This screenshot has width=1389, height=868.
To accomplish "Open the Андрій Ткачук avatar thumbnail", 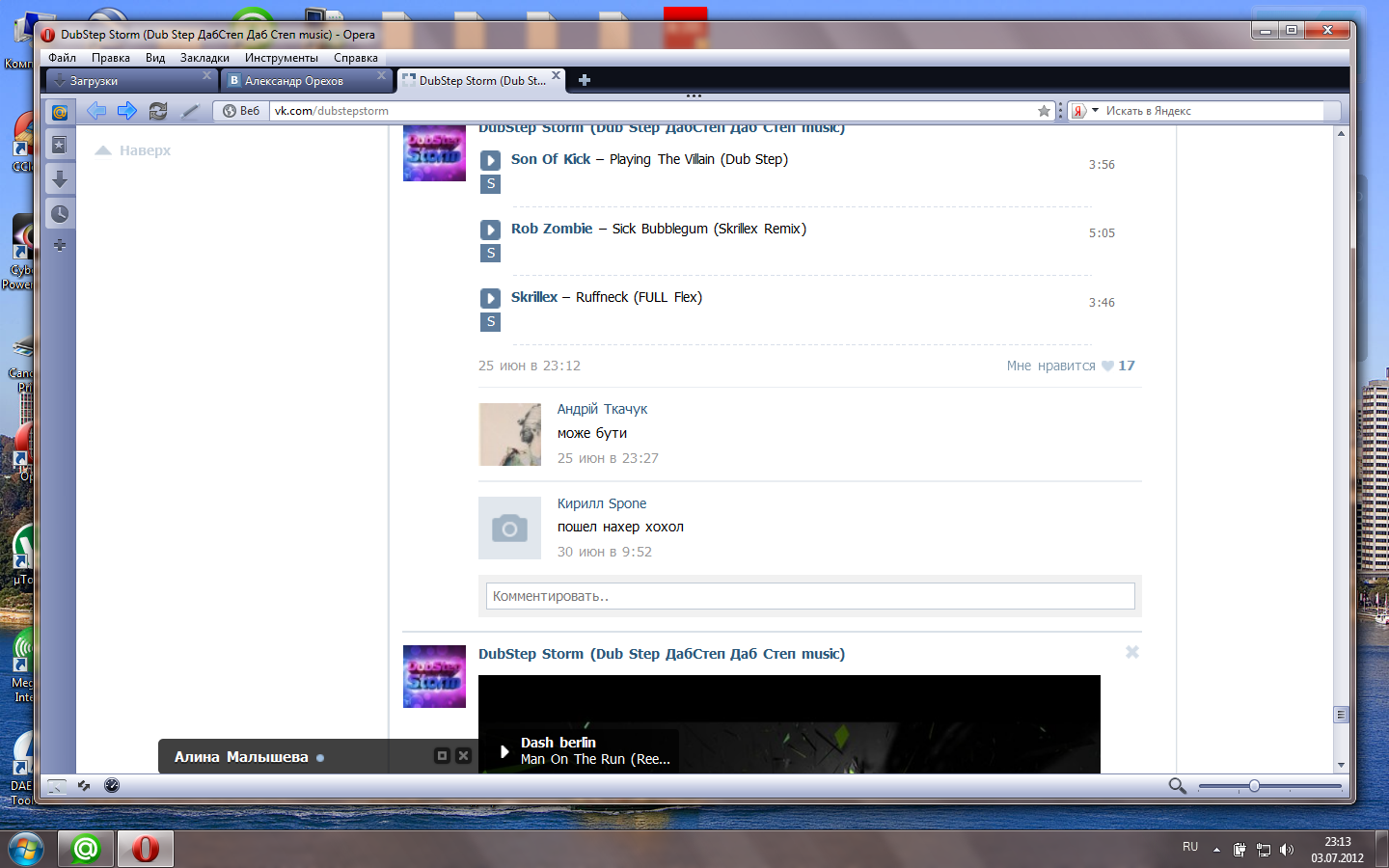I will (509, 435).
